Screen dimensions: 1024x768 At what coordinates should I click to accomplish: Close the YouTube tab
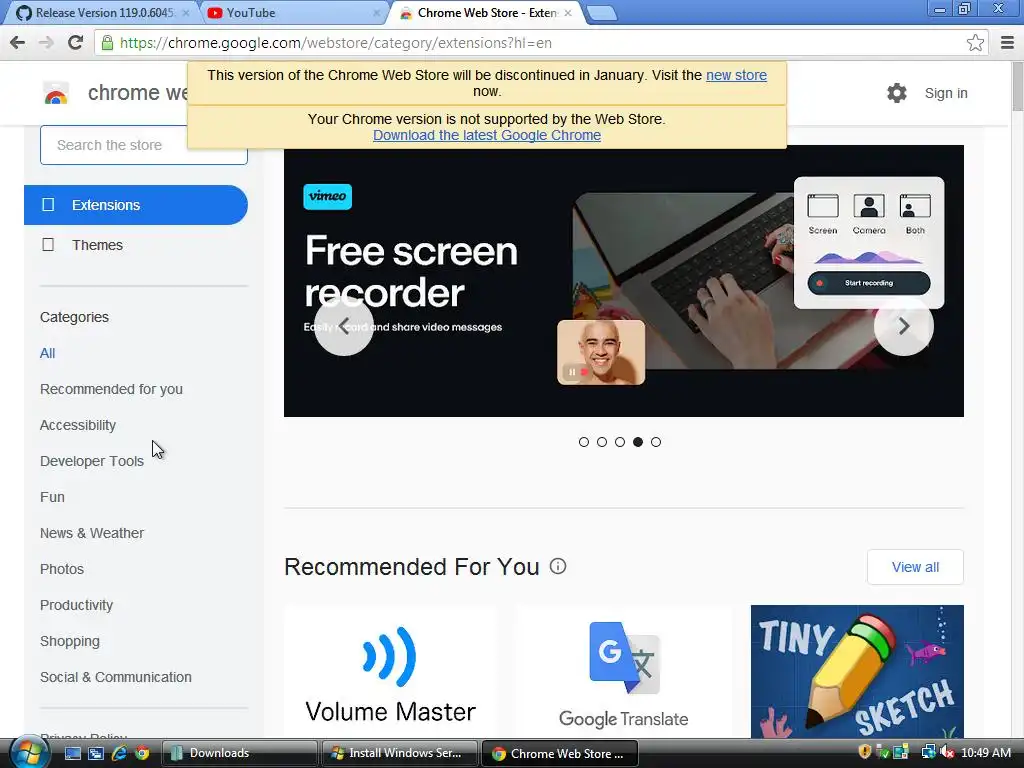pos(377,13)
